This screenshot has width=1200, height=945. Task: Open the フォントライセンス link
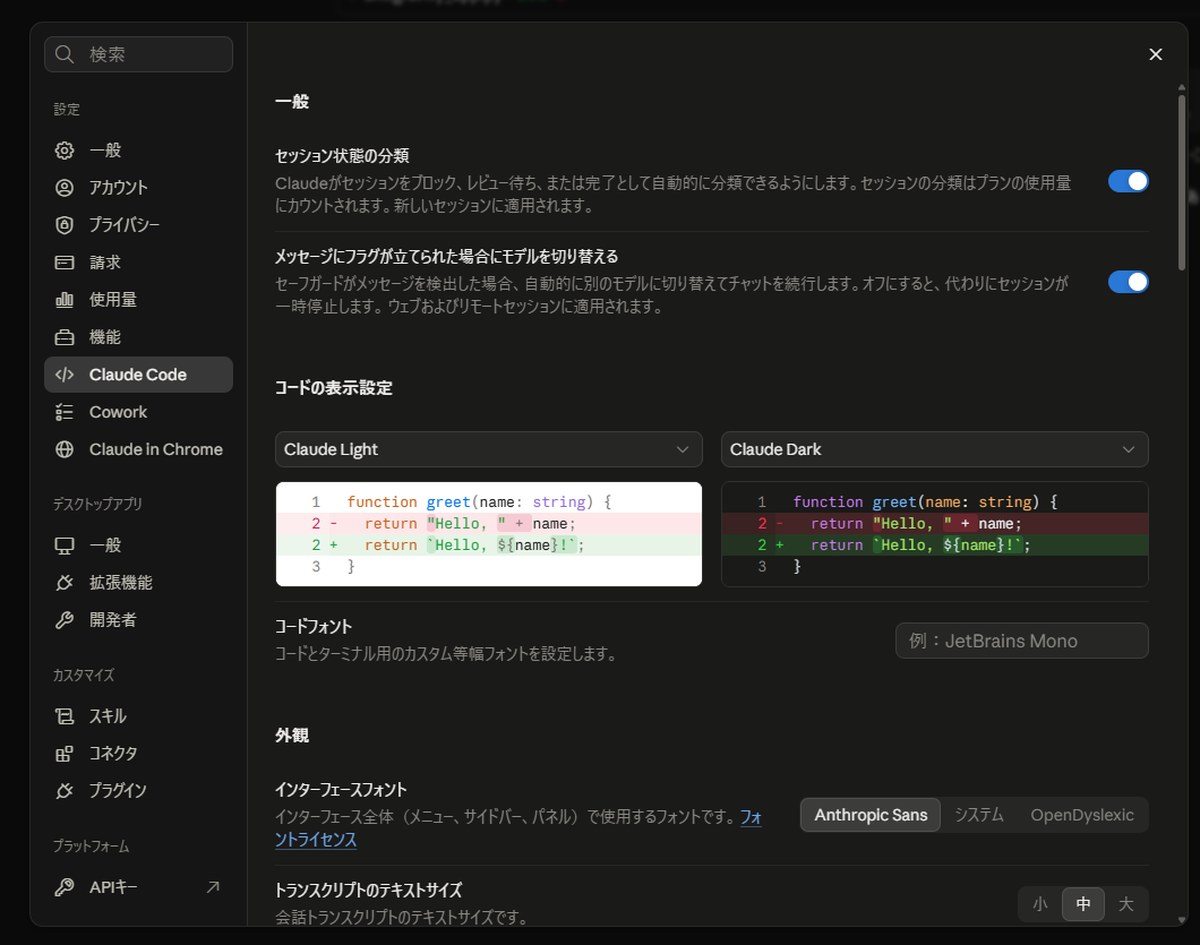[316, 840]
